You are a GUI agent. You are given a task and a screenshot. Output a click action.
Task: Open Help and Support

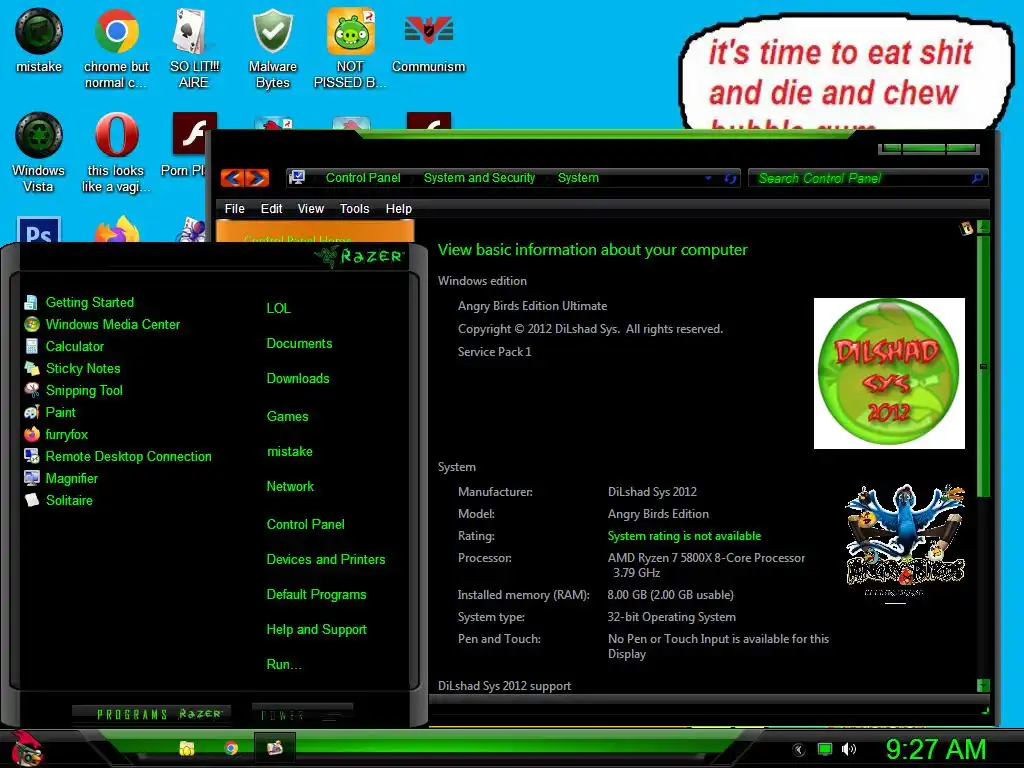click(x=317, y=630)
